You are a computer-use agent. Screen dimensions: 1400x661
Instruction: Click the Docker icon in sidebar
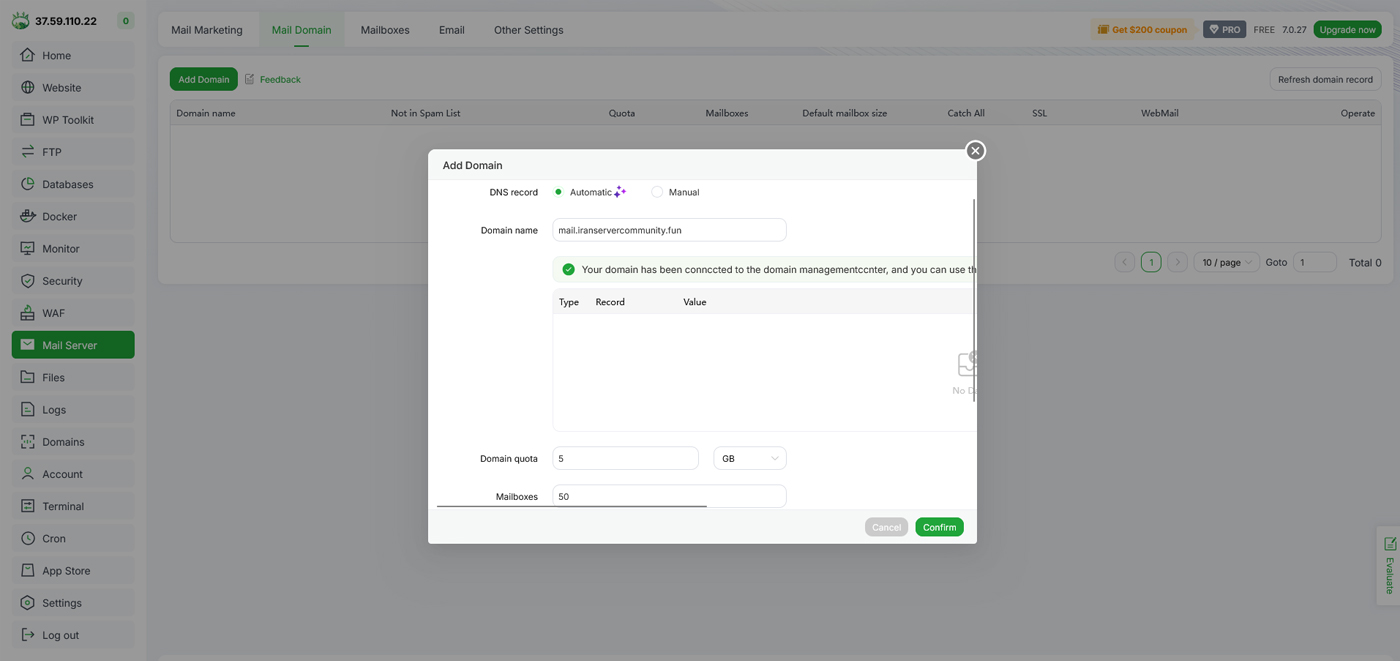(x=28, y=216)
